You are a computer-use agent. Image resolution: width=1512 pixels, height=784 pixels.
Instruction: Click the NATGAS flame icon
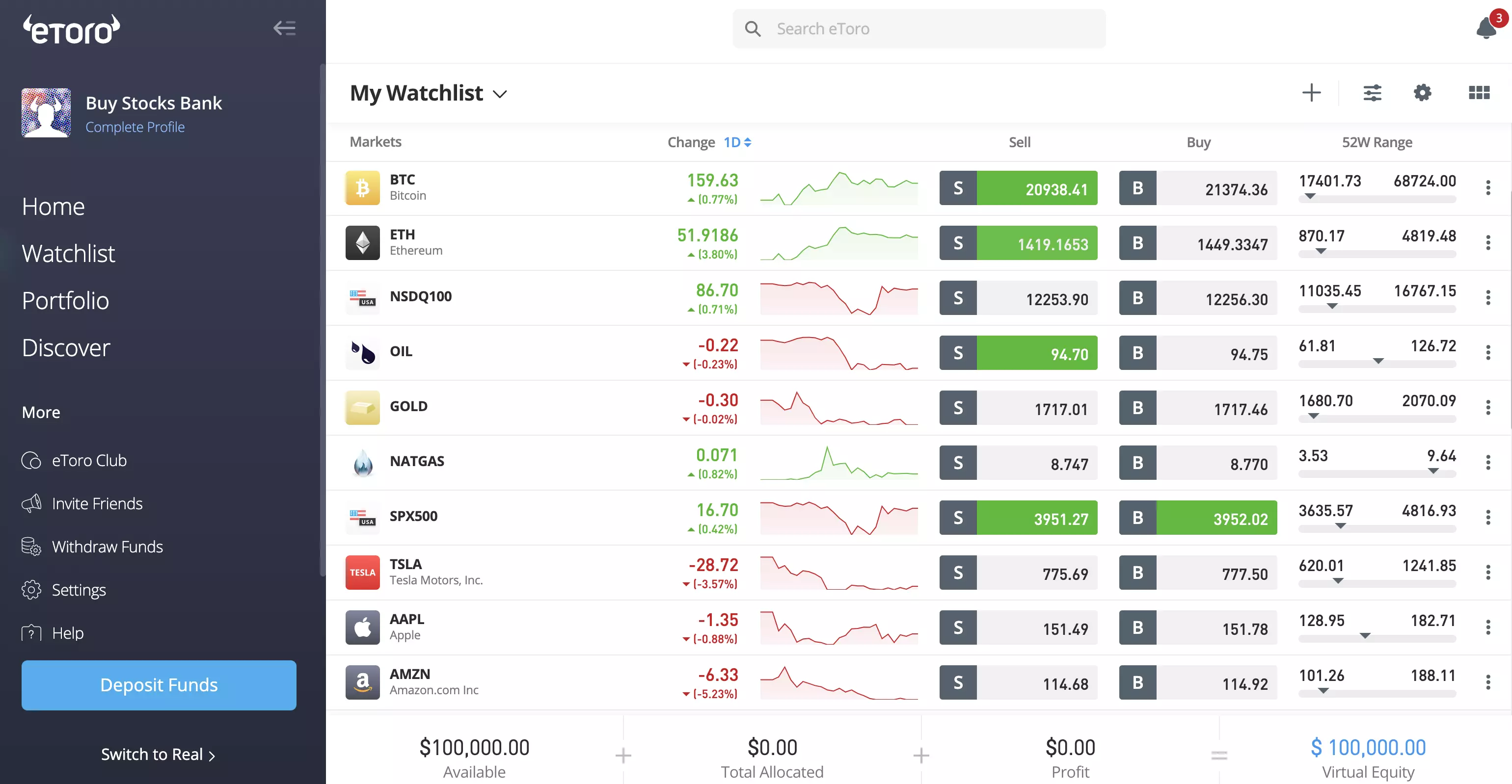coord(362,463)
